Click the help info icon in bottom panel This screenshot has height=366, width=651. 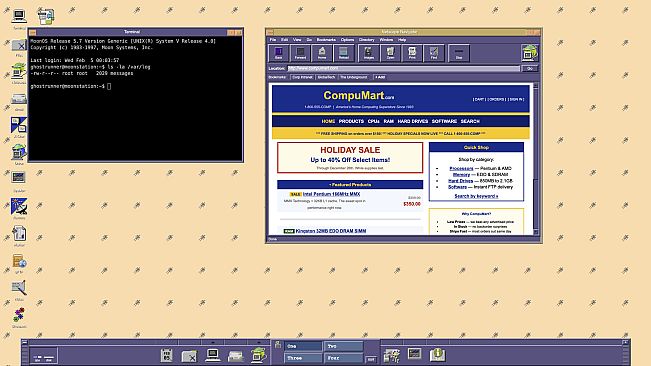click(x=437, y=355)
